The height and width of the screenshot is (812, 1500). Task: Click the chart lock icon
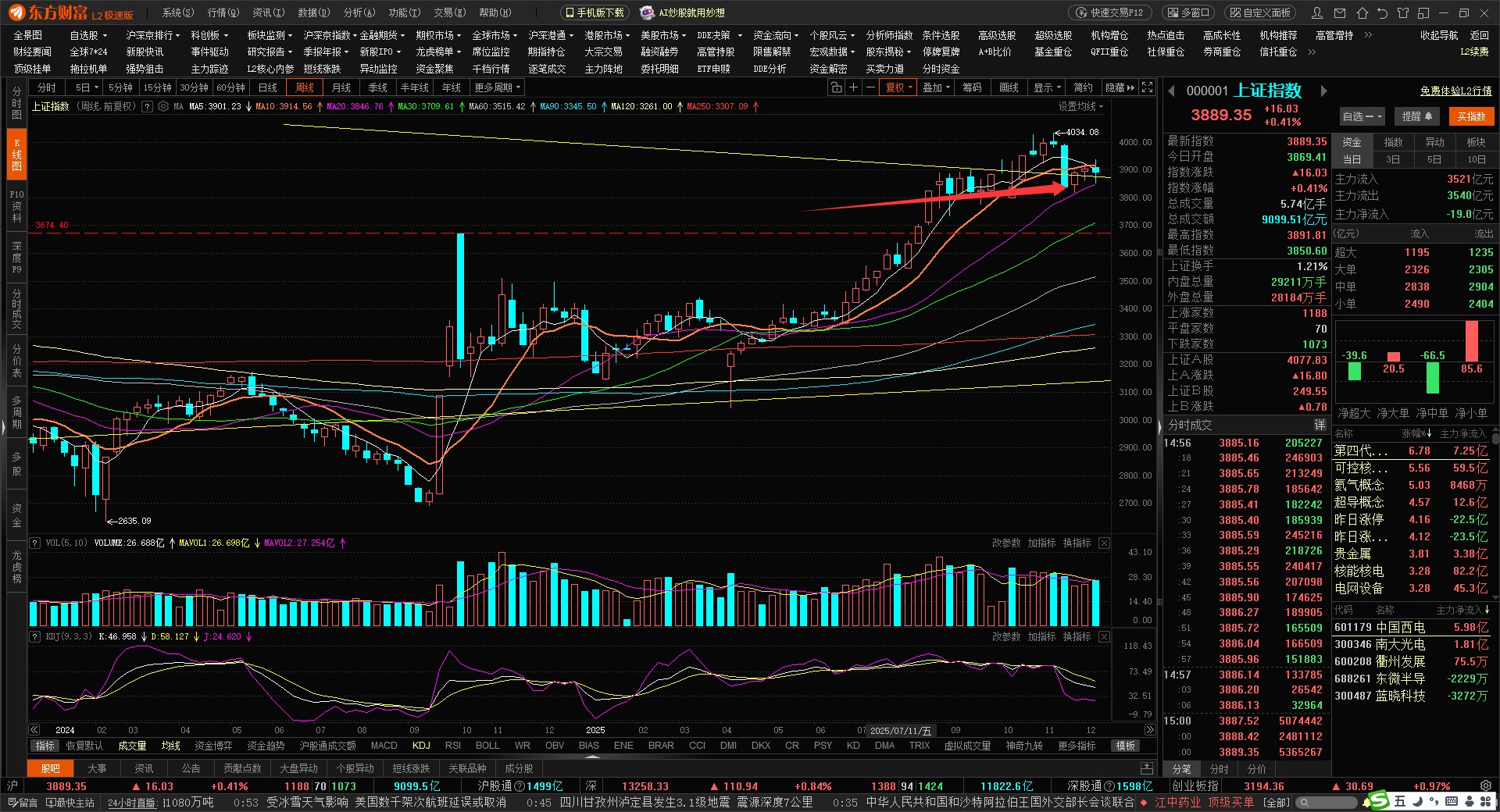click(x=836, y=88)
